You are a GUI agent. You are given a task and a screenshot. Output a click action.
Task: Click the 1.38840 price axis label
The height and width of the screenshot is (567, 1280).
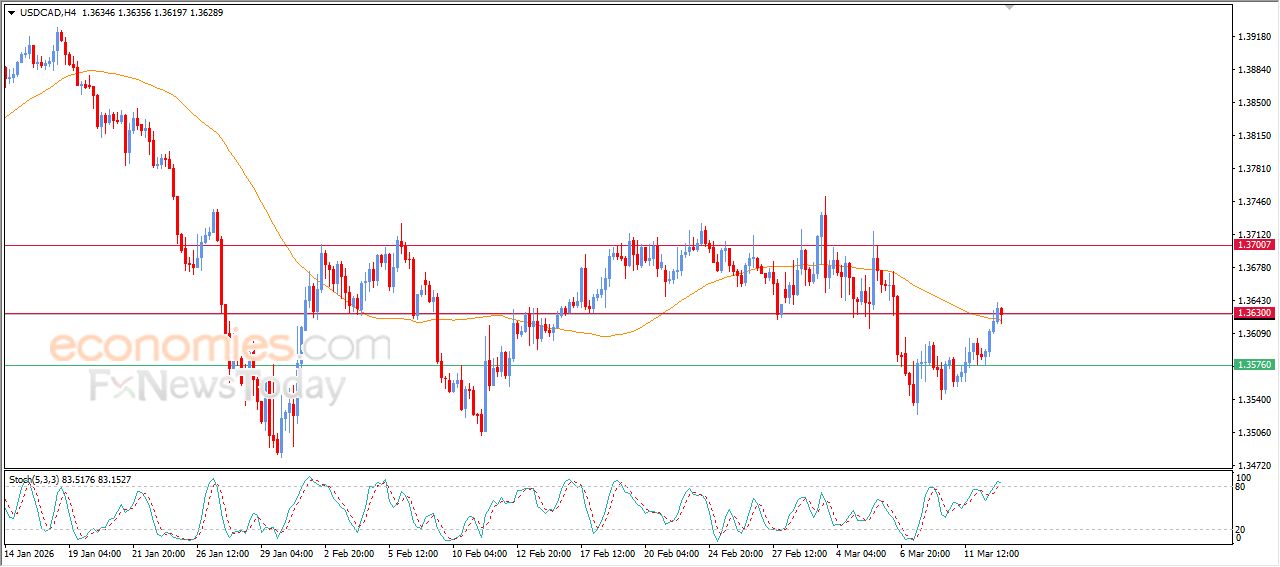(1254, 69)
